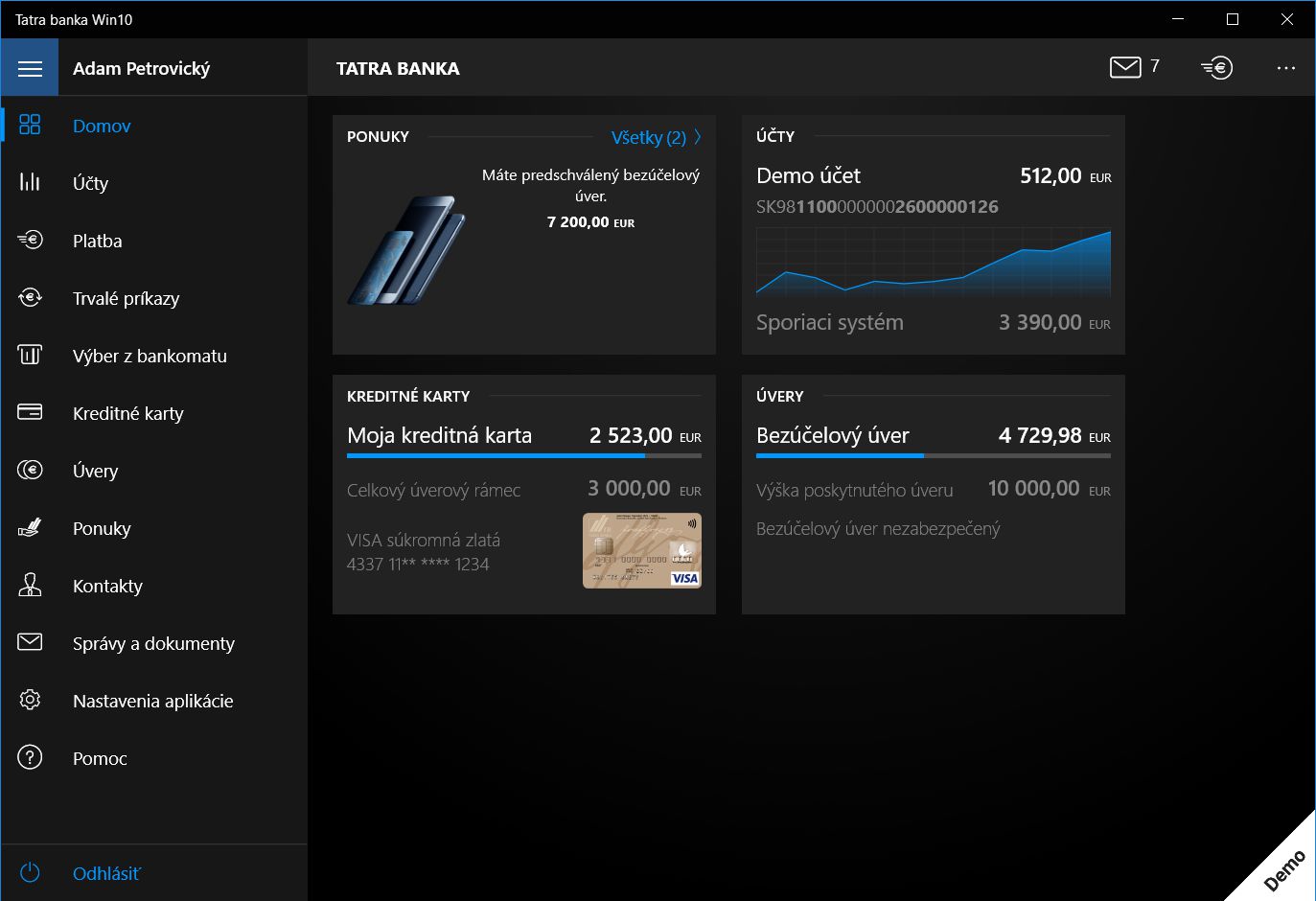Screen dimensions: 1316x901
Task: Click the account balance chart
Action: 934,262
